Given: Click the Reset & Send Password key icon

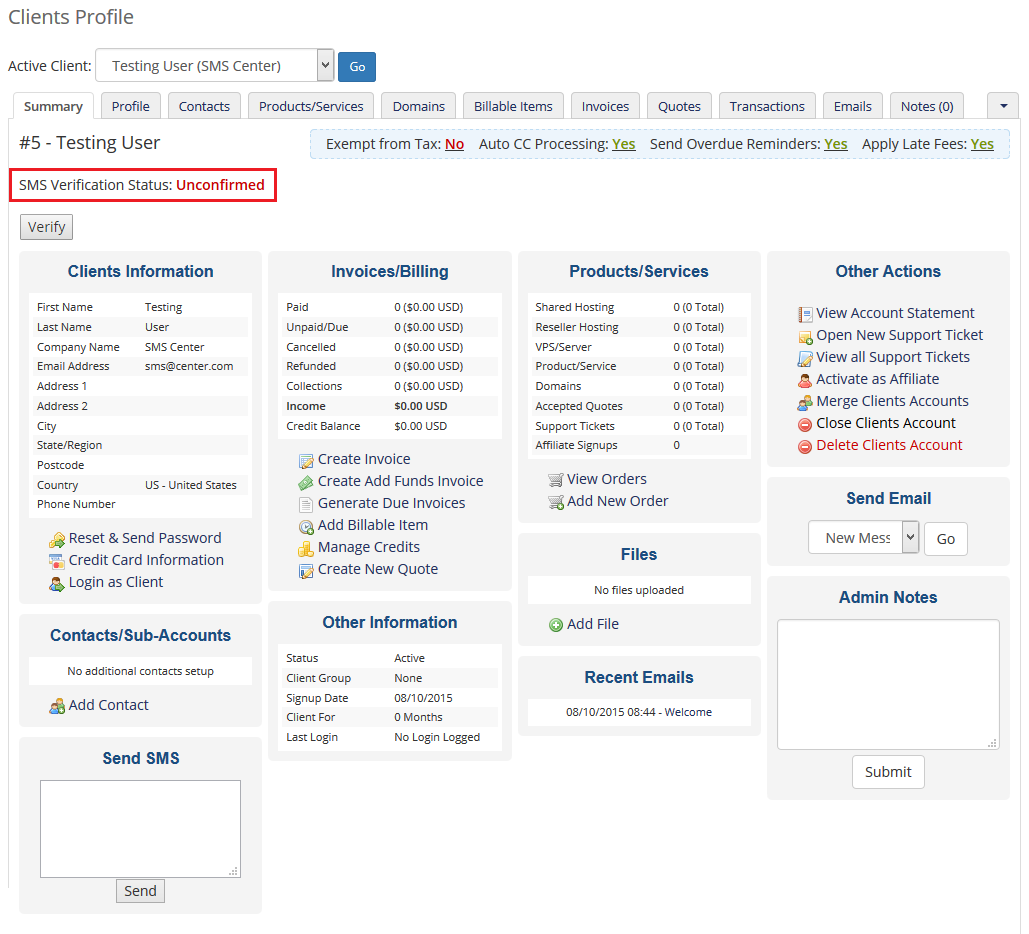Looking at the screenshot, I should click(x=57, y=540).
